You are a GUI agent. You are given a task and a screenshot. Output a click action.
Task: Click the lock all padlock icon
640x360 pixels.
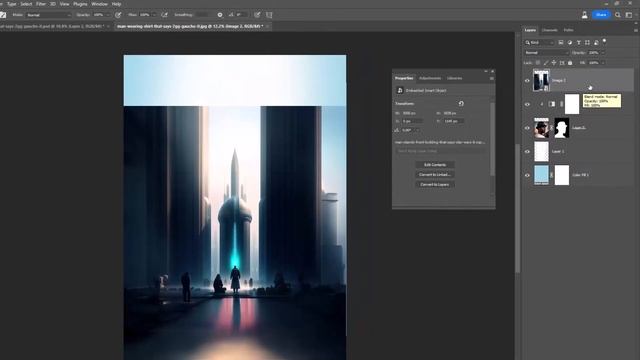(570, 63)
